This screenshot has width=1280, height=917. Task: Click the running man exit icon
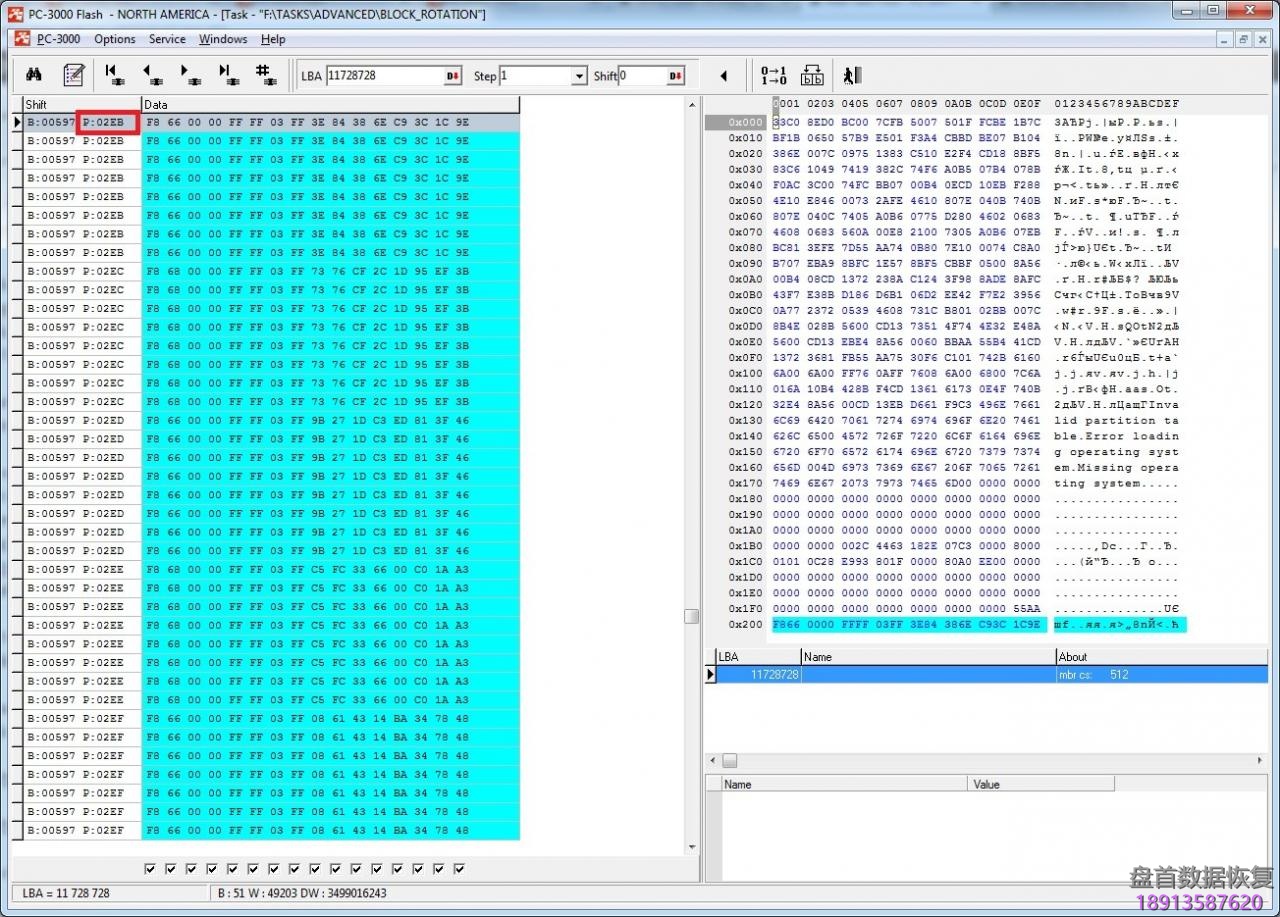851,75
